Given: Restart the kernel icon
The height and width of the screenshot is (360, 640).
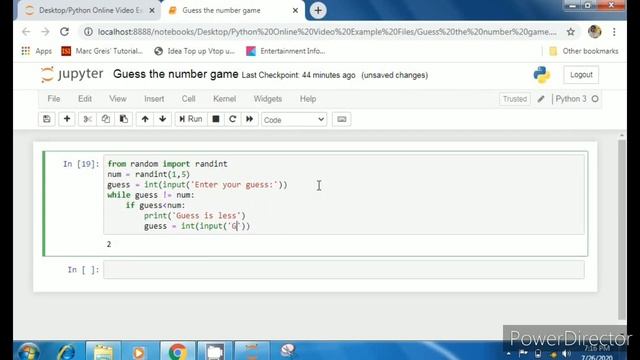Looking at the screenshot, I should click(x=233, y=119).
